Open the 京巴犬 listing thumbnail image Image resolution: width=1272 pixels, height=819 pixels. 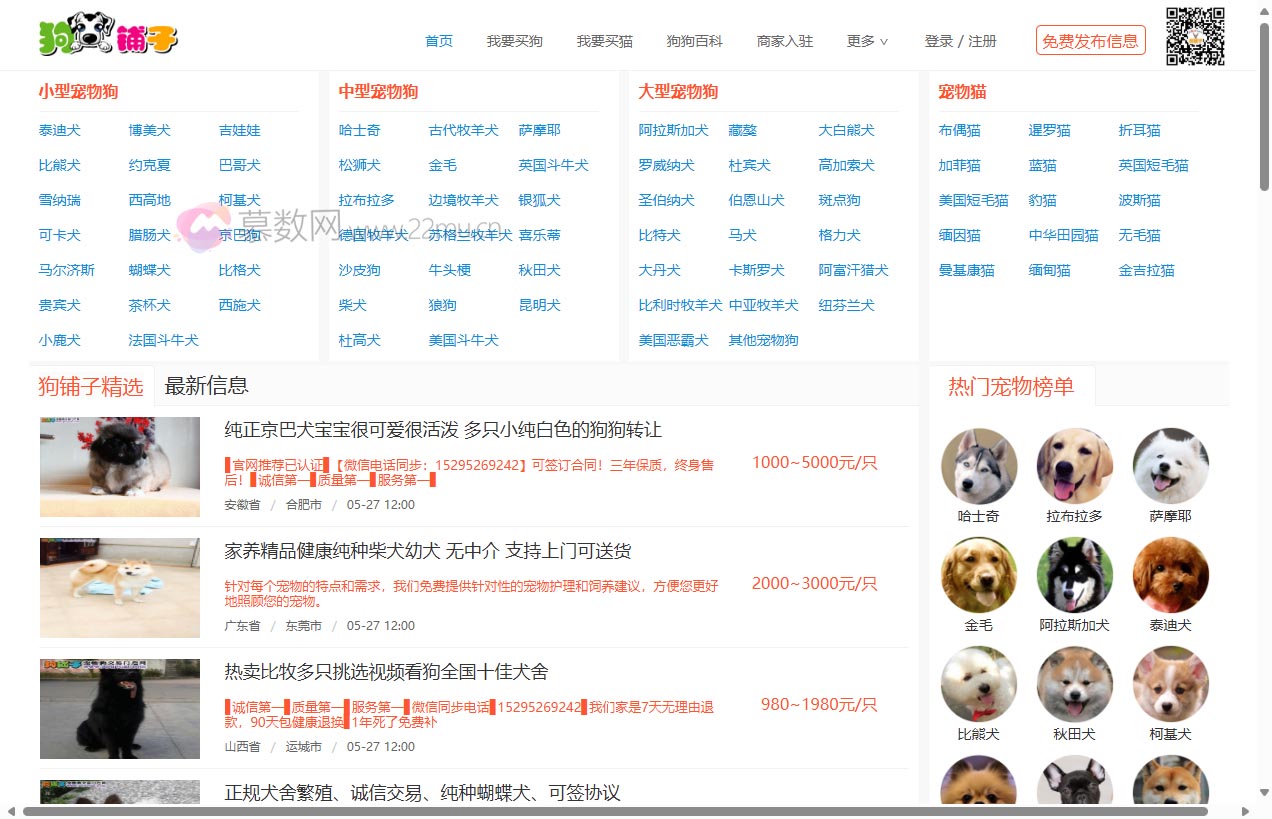coord(120,467)
